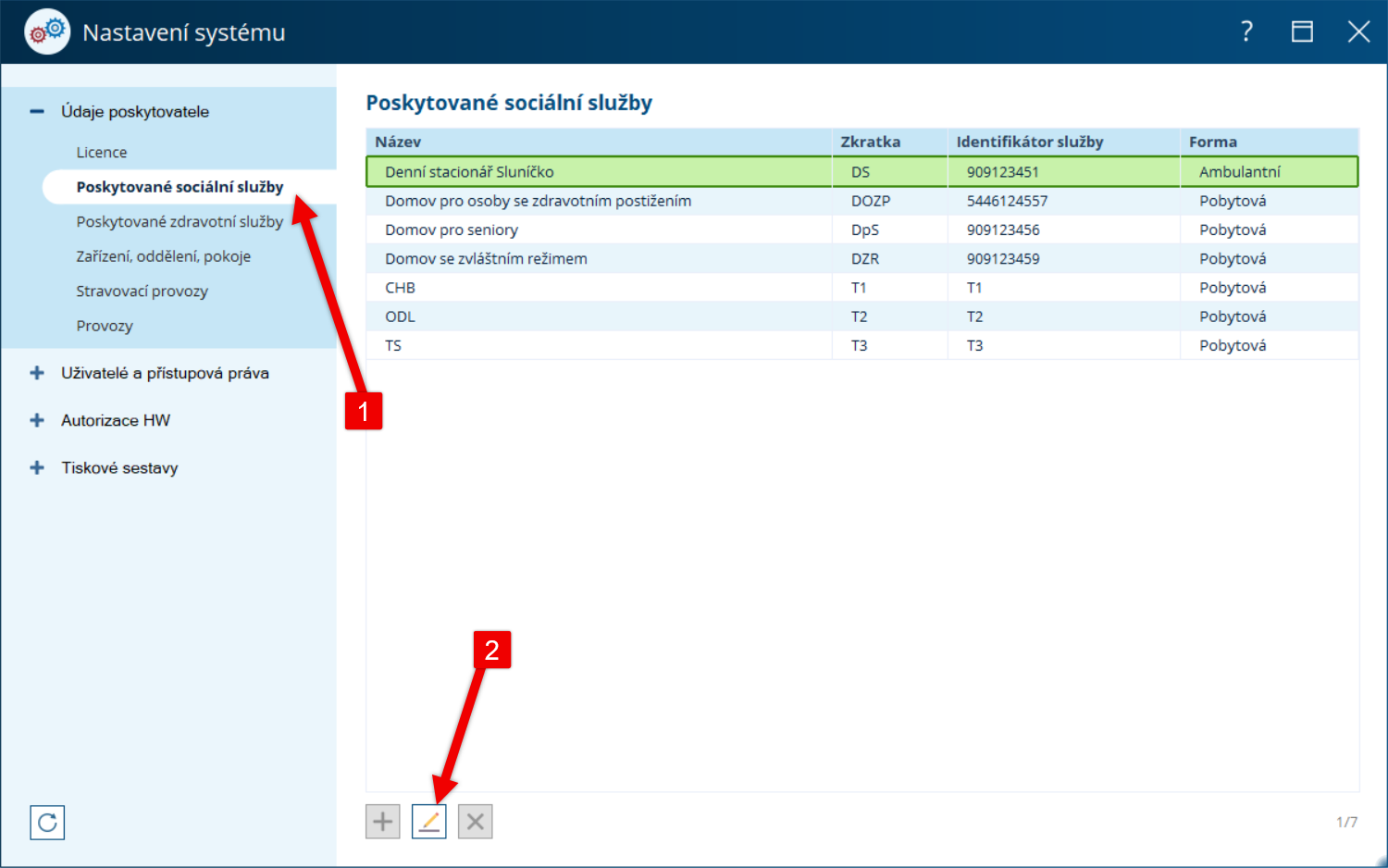
Task: Click the T1 identifier in CHB row
Action: click(974, 288)
